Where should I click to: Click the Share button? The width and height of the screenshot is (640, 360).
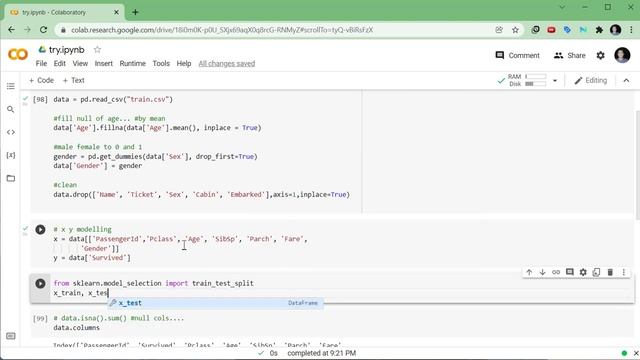[x=569, y=55]
